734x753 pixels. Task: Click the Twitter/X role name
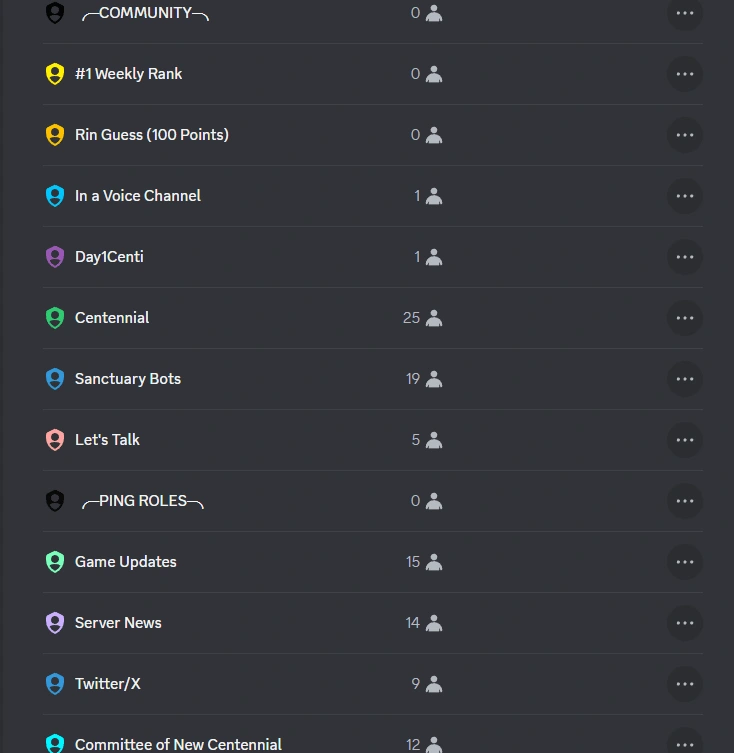point(108,684)
